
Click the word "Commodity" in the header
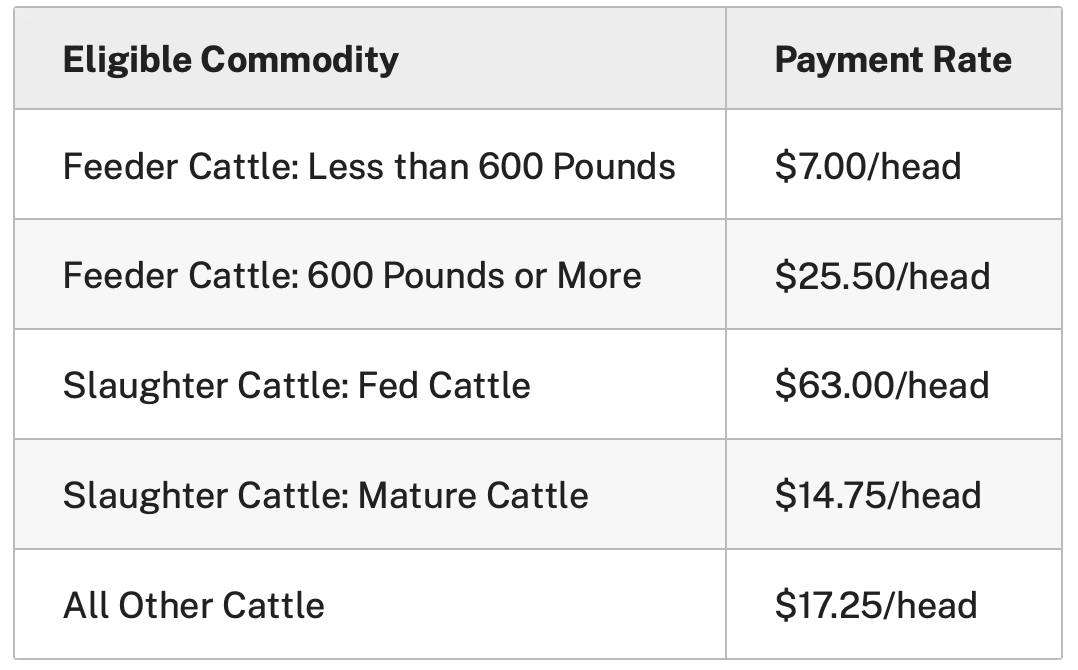tap(299, 60)
